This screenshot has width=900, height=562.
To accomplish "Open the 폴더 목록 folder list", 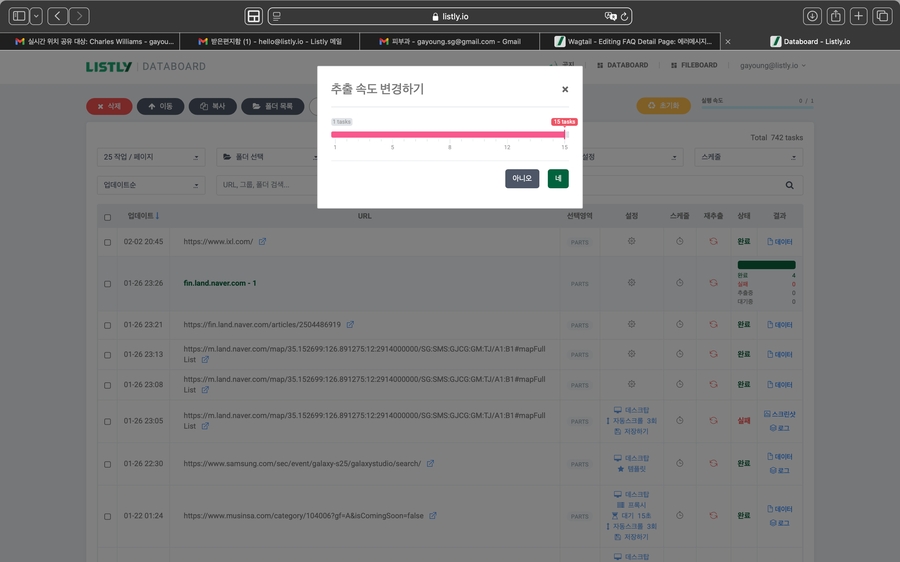I will (x=273, y=106).
